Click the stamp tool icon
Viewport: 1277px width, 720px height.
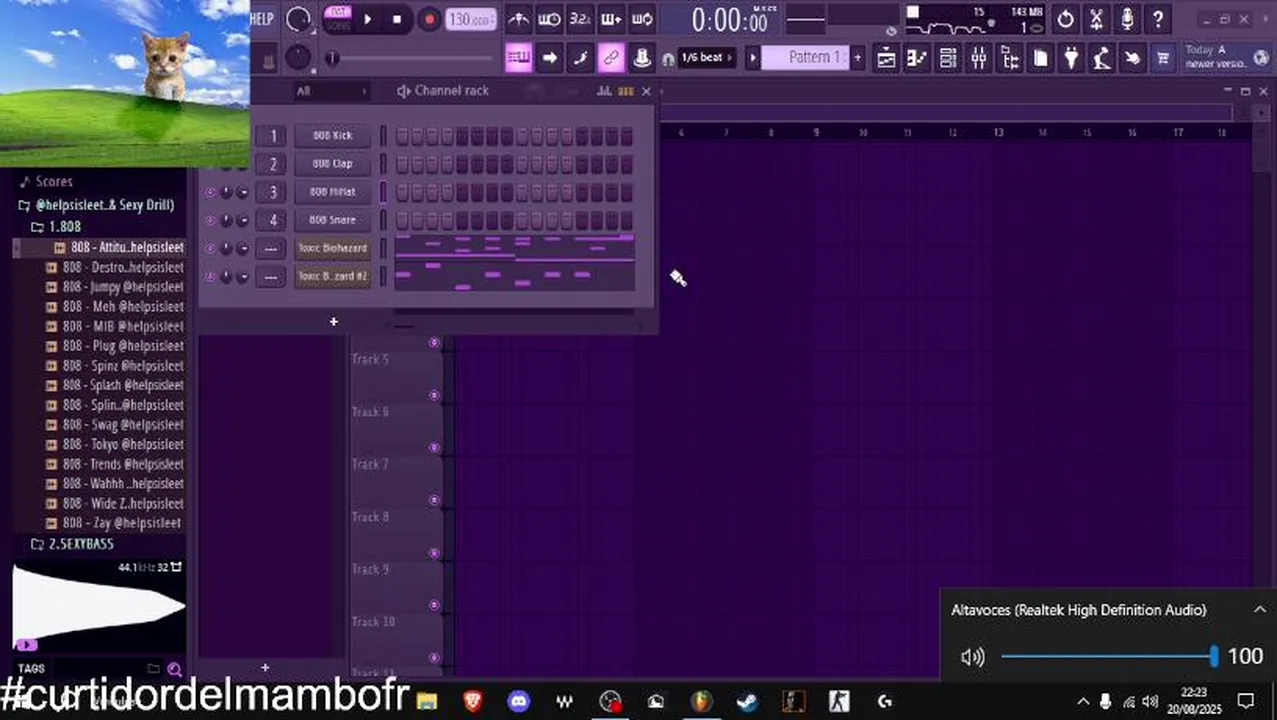(642, 58)
